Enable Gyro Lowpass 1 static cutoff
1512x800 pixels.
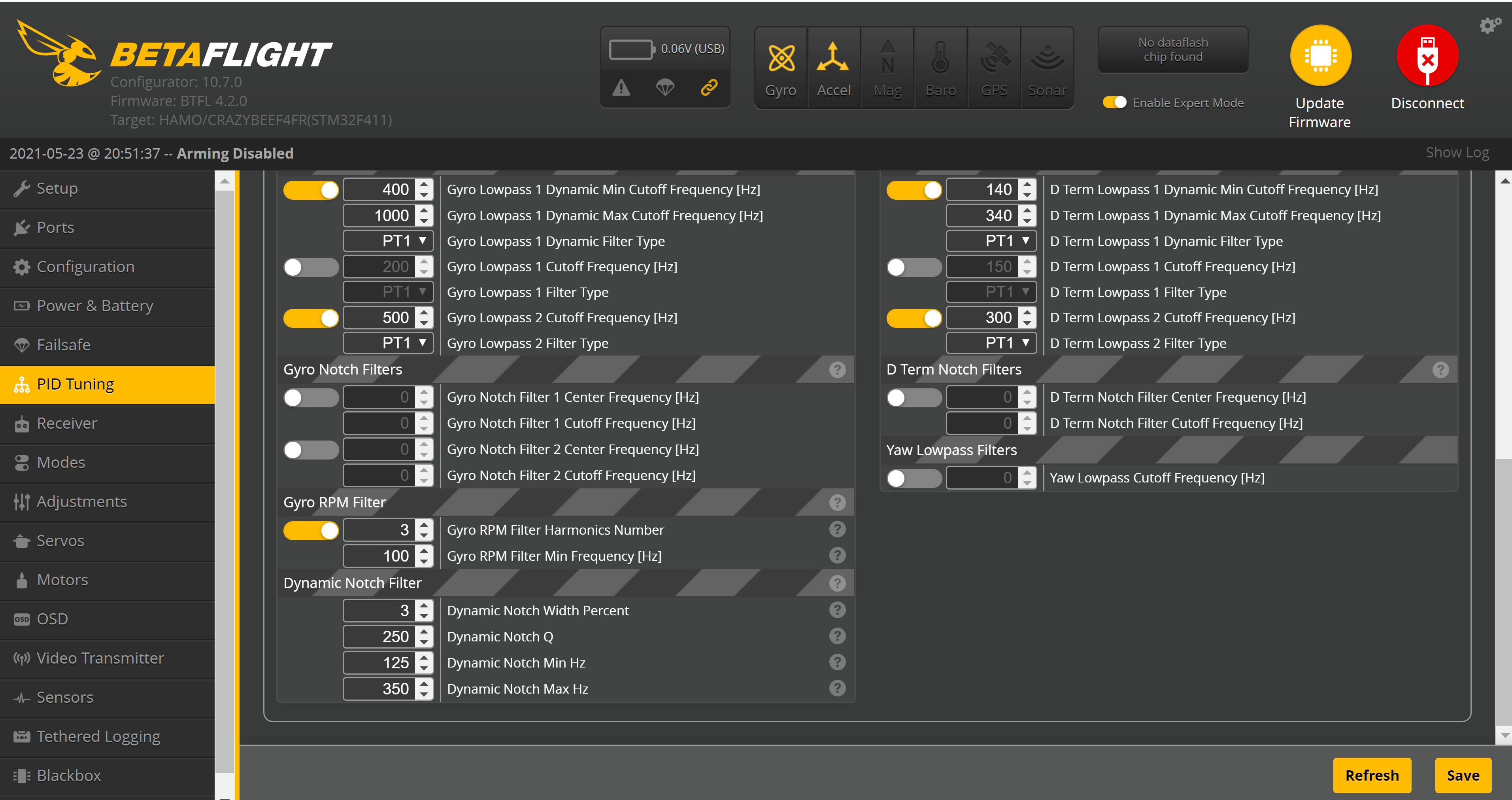(311, 267)
